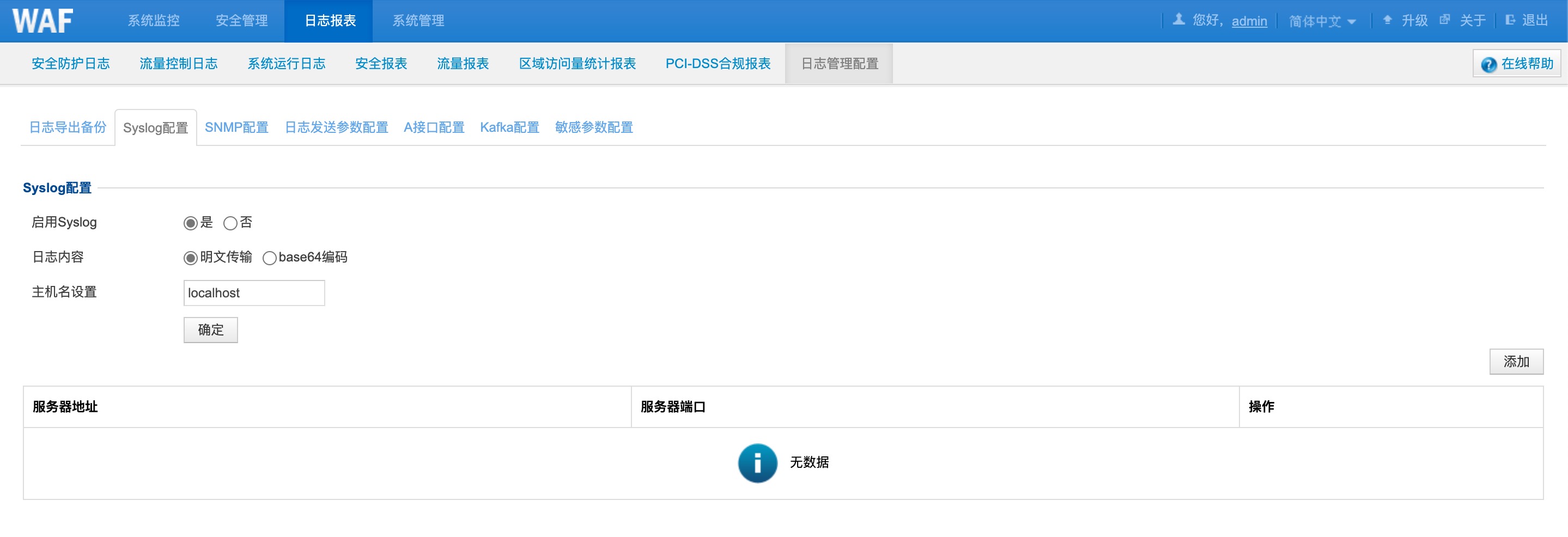This screenshot has width=1568, height=537.
Task: Switch to the SNMP配置 tab
Action: coord(236,127)
